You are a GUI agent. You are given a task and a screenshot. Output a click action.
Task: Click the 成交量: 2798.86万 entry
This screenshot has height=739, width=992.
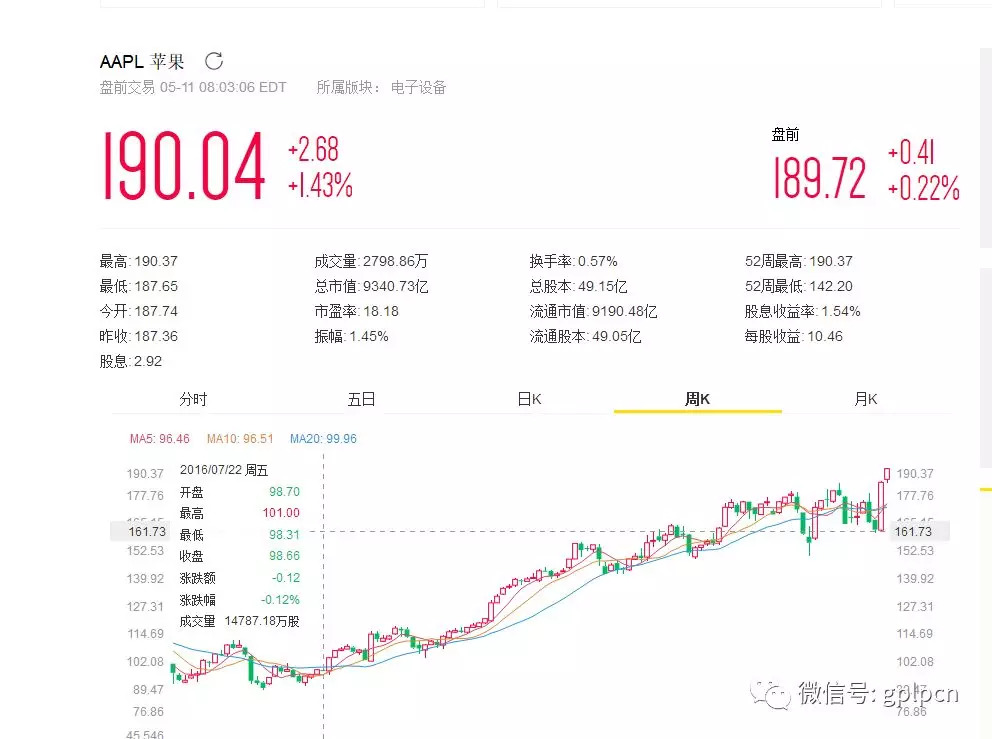tap(371, 261)
